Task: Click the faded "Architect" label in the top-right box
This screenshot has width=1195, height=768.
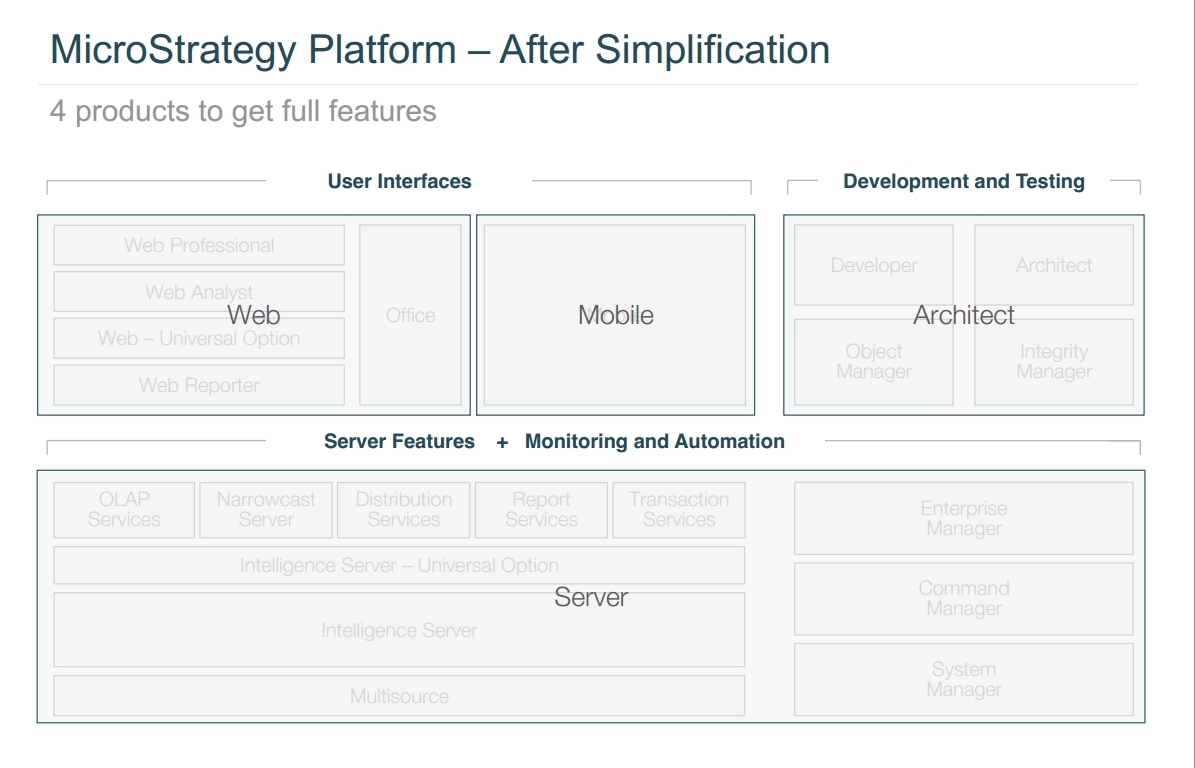Action: [x=1054, y=265]
